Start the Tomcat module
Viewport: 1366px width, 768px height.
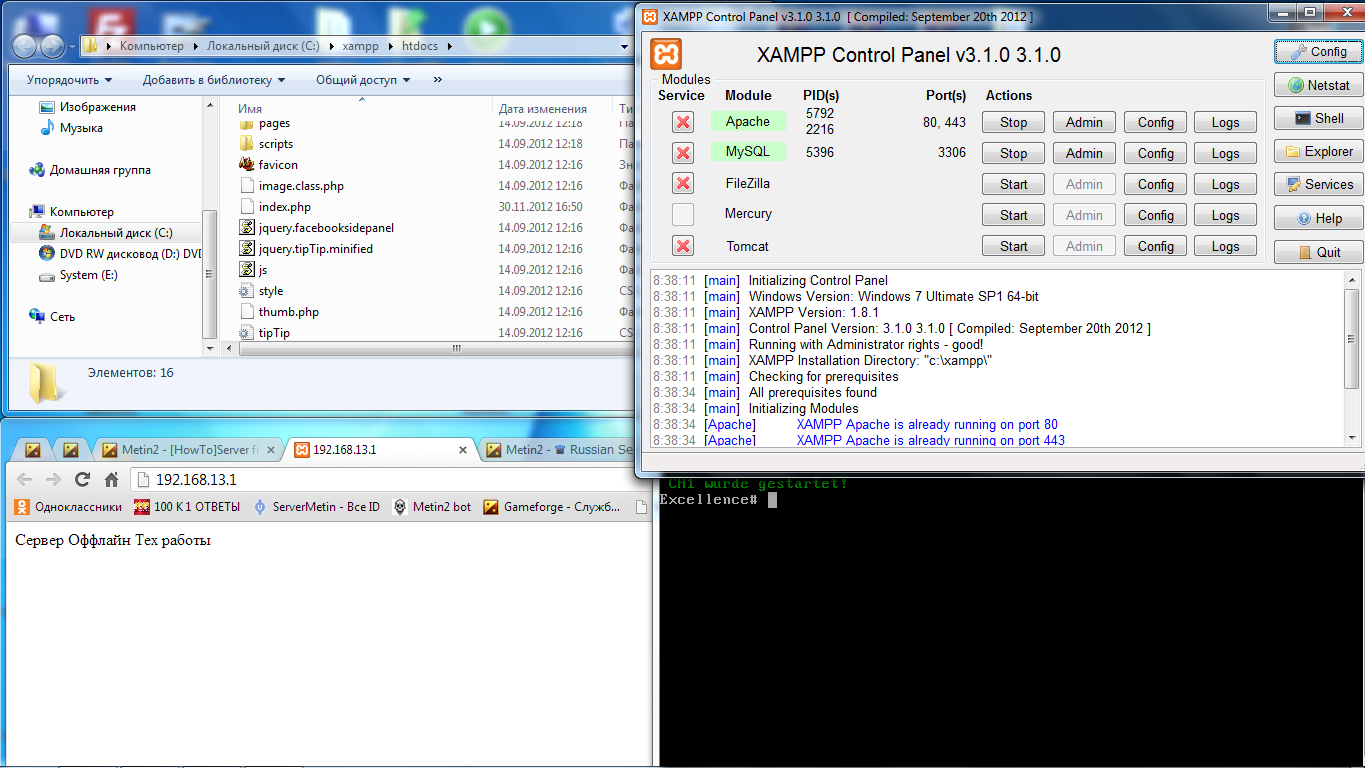1013,246
